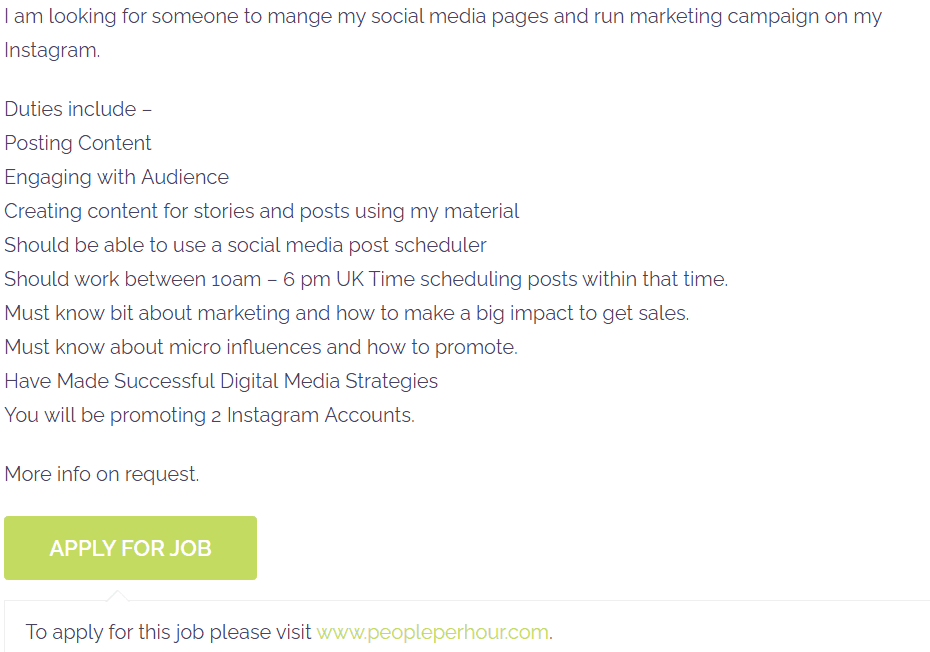Select the "Posting Content" line
Screen dimensions: 930x652
coord(78,143)
